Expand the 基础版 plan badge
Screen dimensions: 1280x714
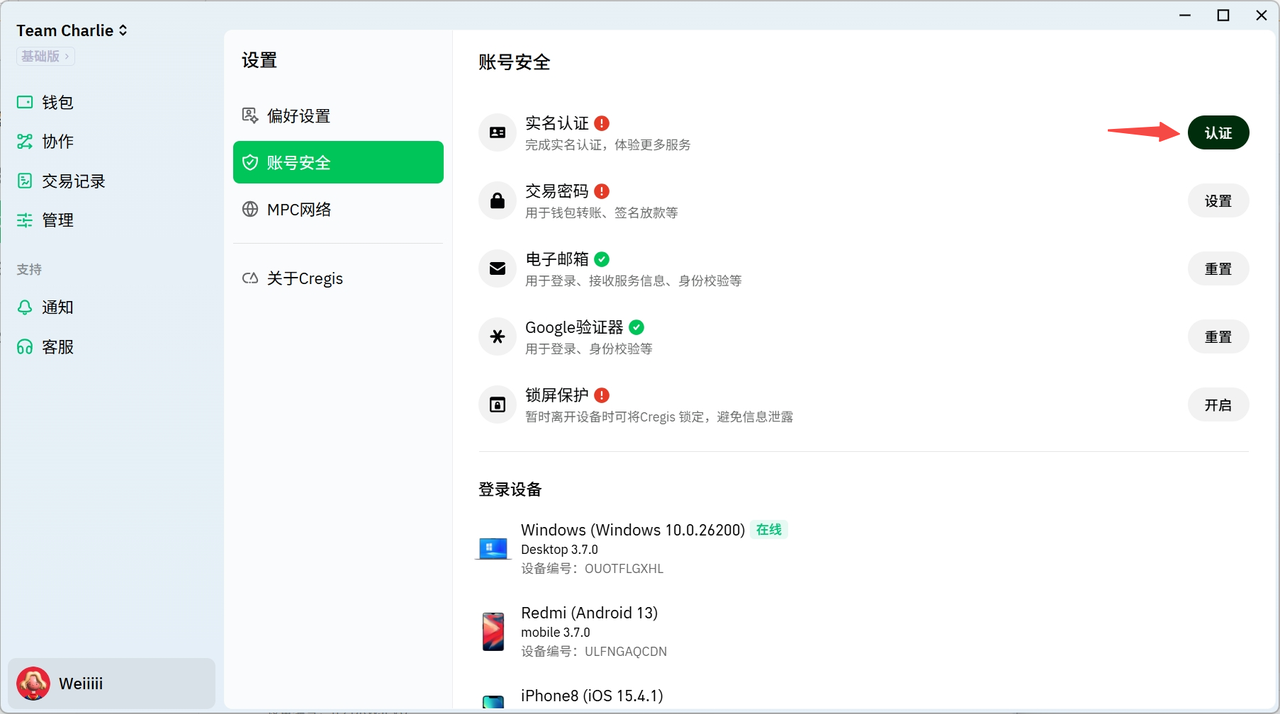click(x=45, y=57)
